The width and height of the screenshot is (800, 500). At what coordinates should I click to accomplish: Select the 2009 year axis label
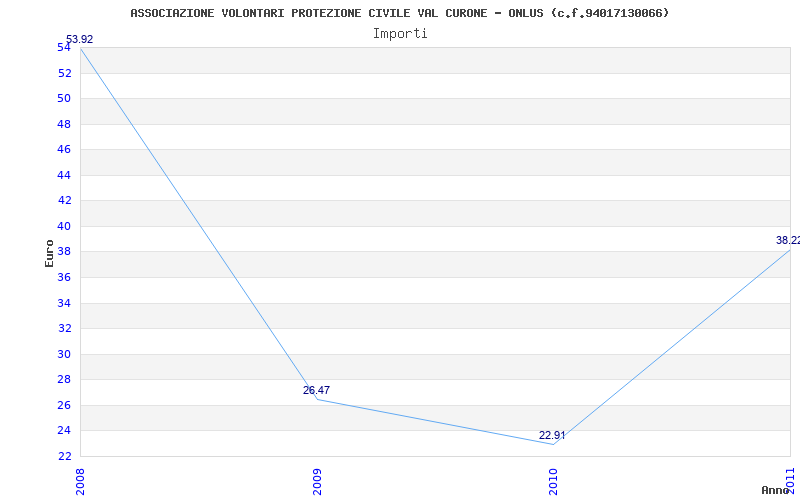pyautogui.click(x=317, y=482)
